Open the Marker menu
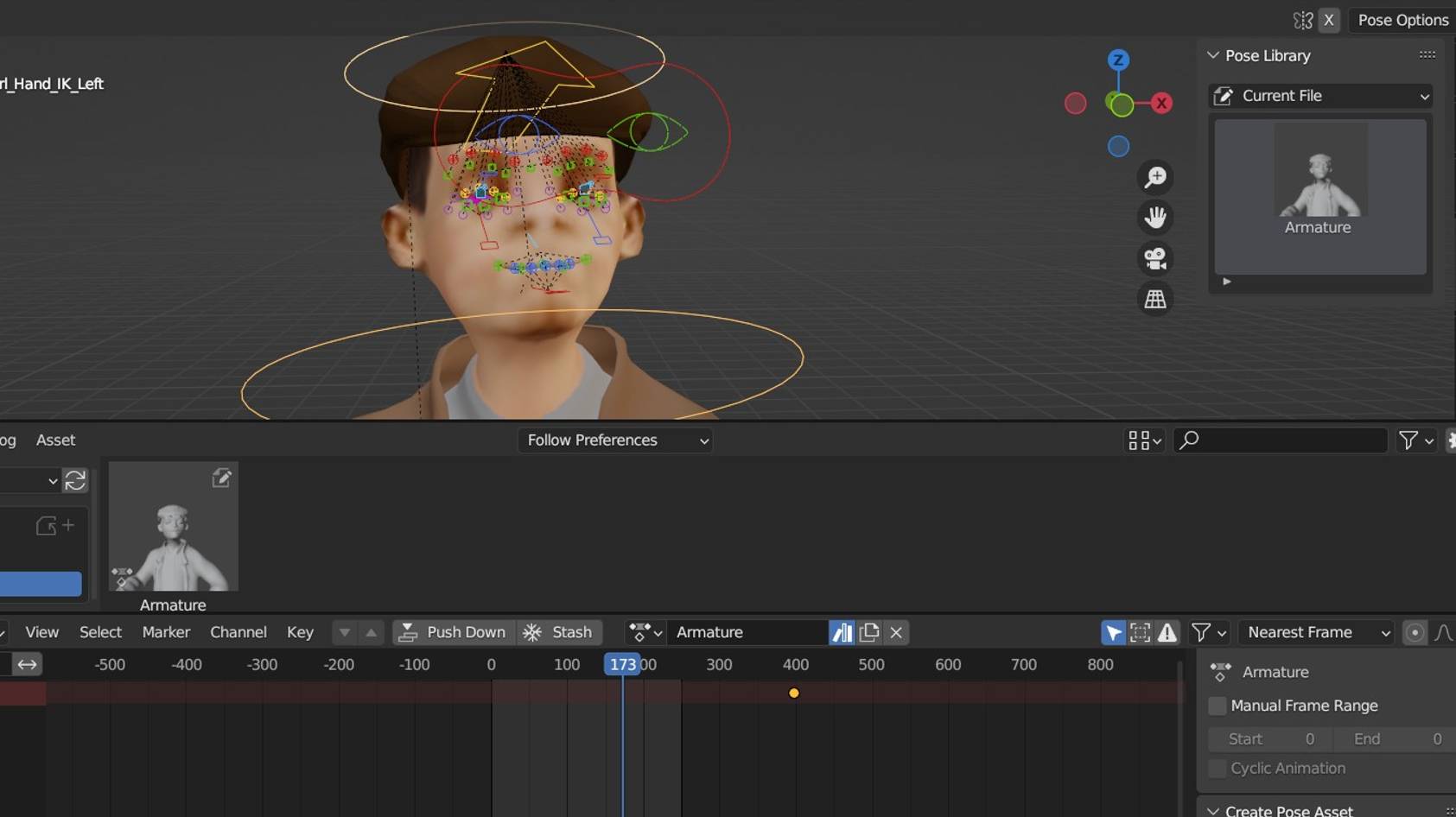Screen dimensions: 1456x817 [166, 632]
